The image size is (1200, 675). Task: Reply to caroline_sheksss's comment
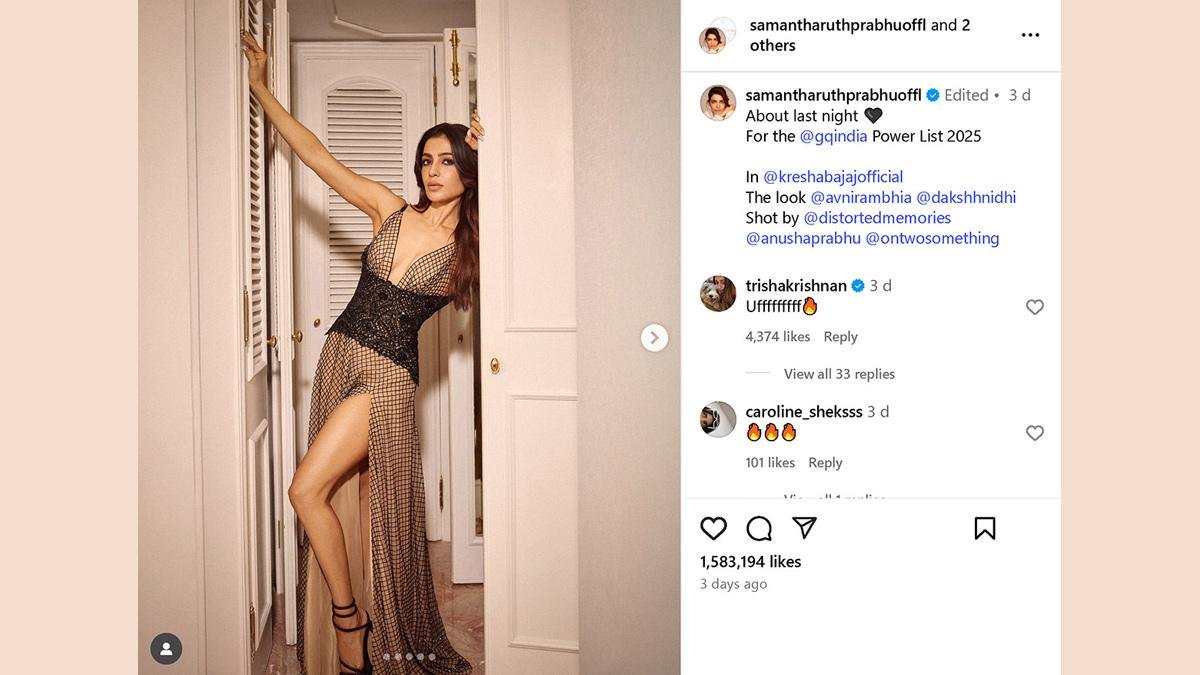825,463
